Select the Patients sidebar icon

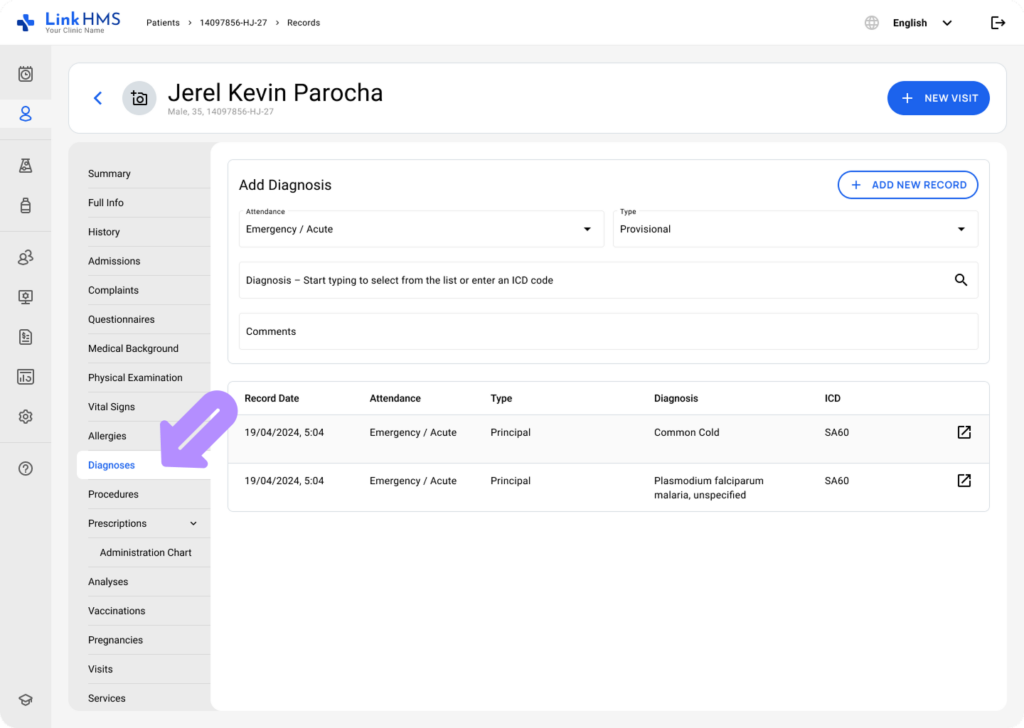25,113
